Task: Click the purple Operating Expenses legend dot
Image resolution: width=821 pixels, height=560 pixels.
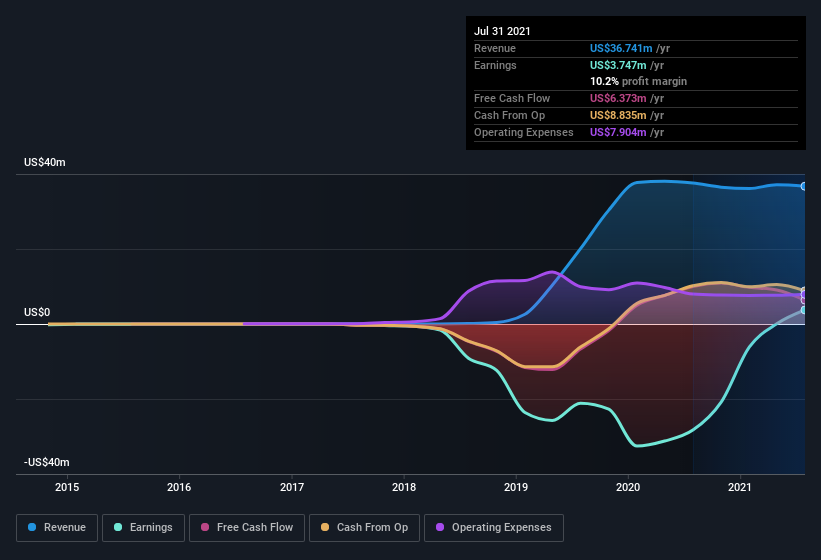Action: (440, 527)
